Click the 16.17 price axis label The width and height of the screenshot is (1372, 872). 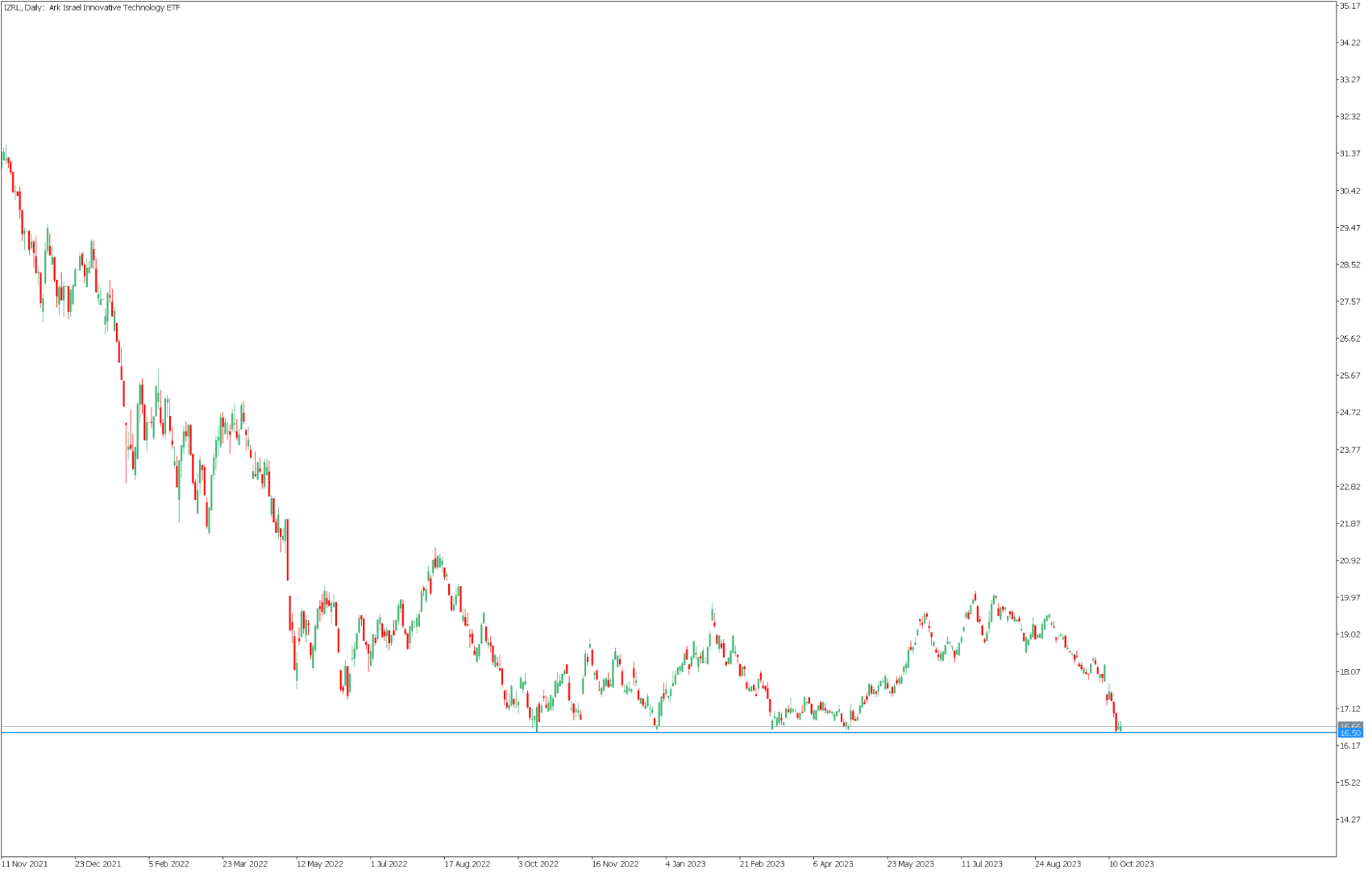coord(1350,746)
